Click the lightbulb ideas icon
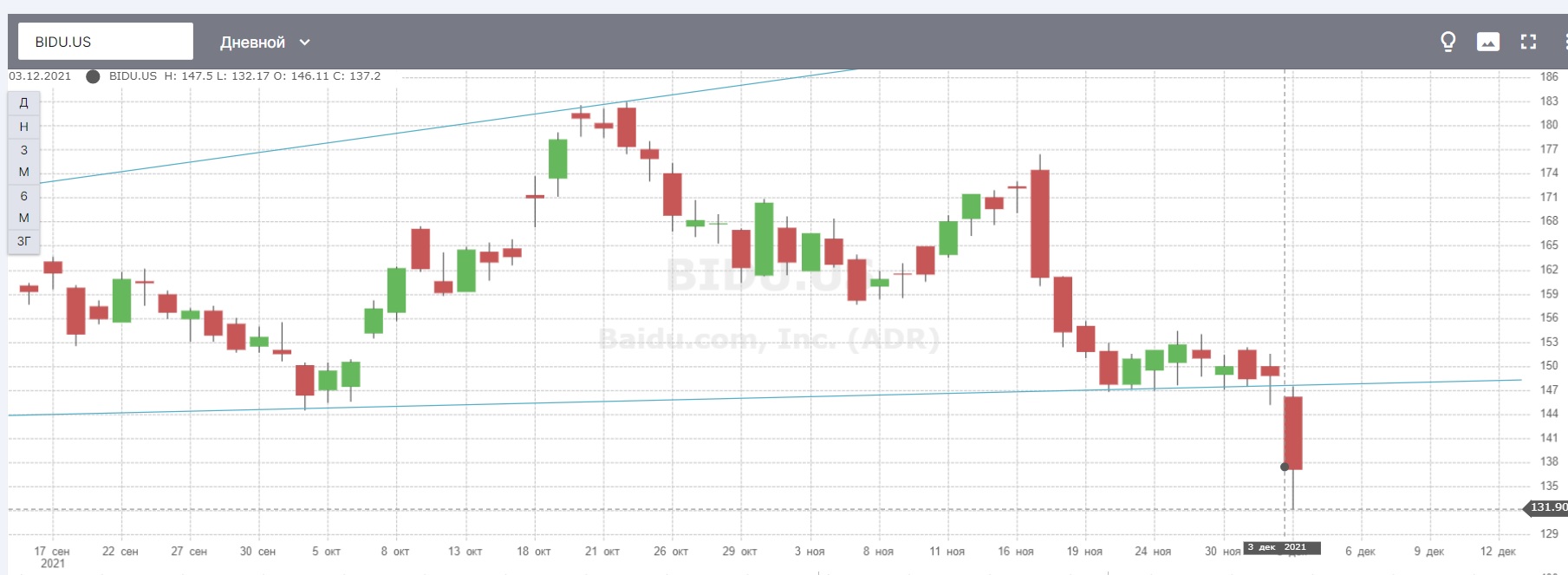 point(1448,42)
